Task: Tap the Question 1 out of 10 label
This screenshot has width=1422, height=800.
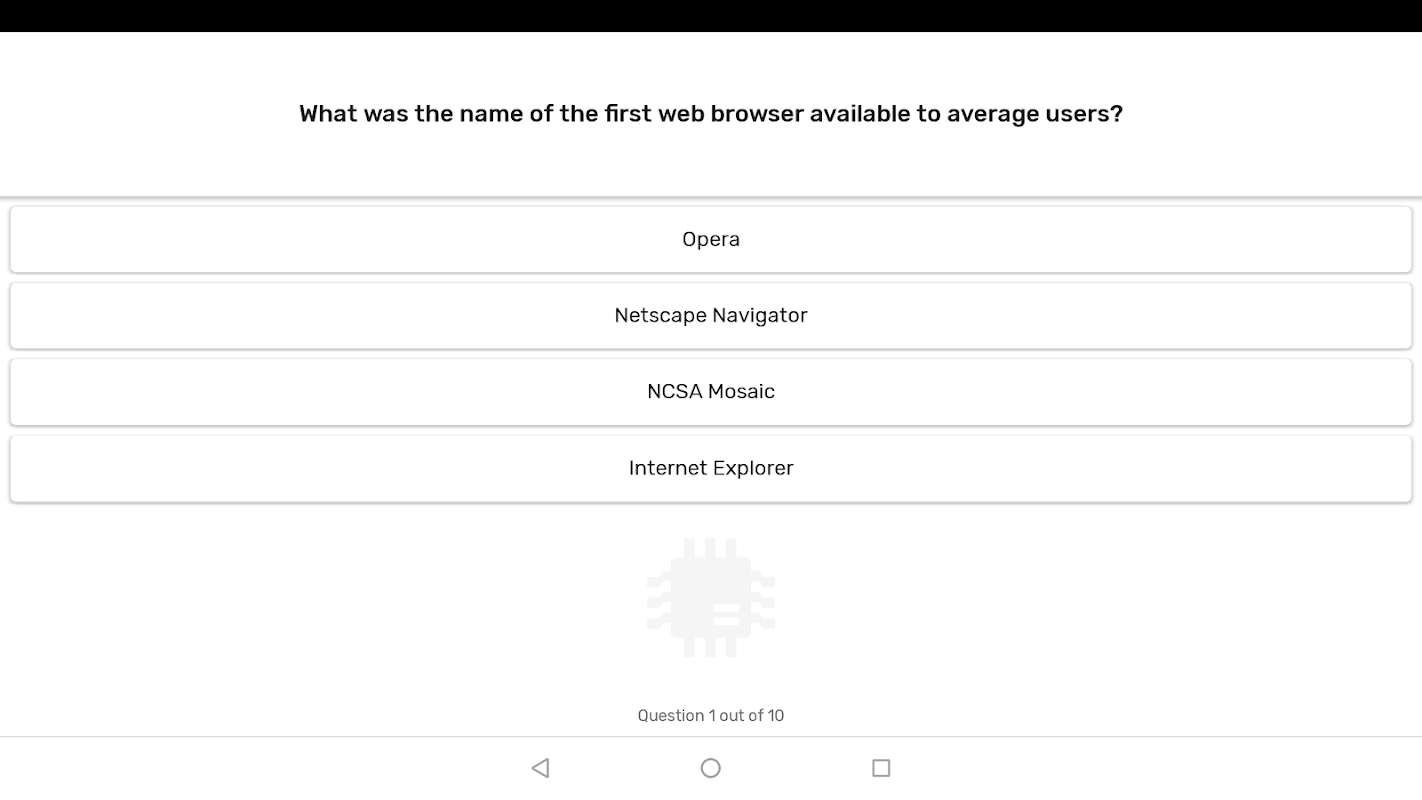Action: click(x=711, y=715)
